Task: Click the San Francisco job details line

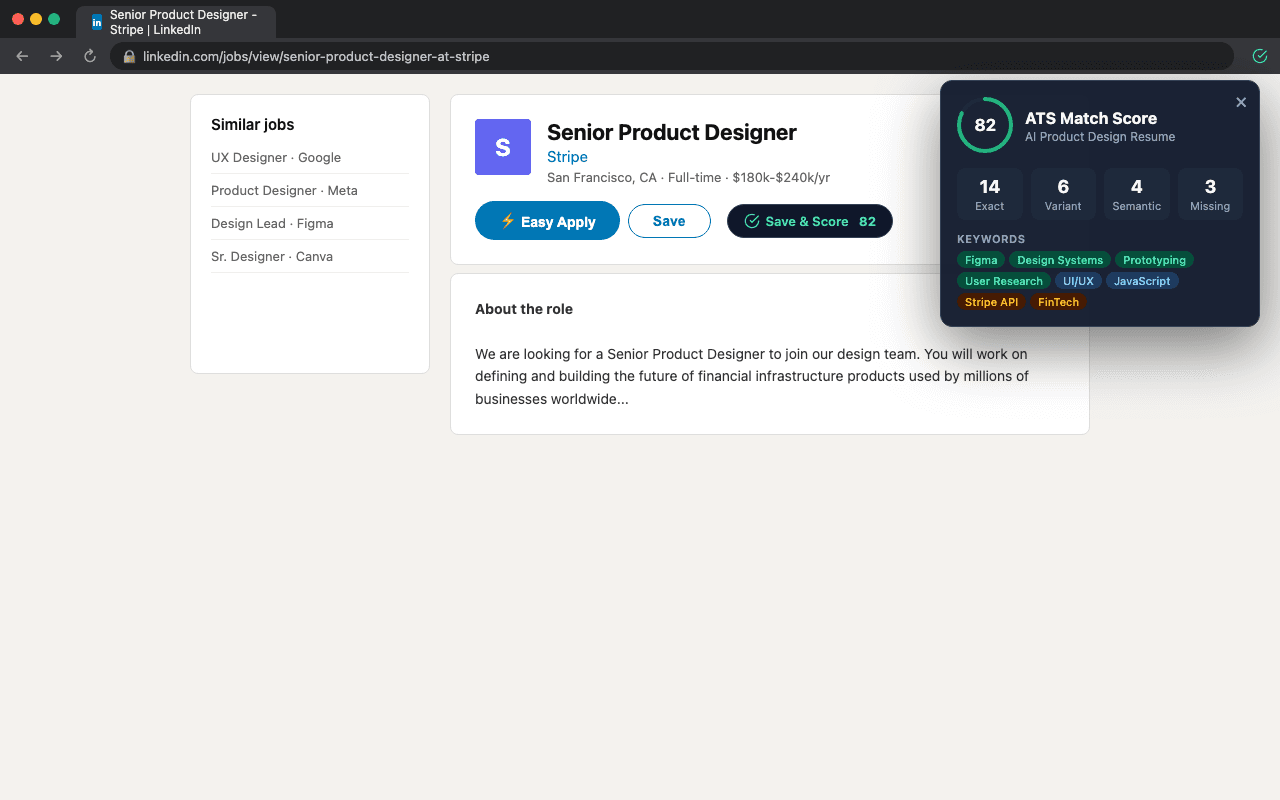Action: tap(688, 178)
